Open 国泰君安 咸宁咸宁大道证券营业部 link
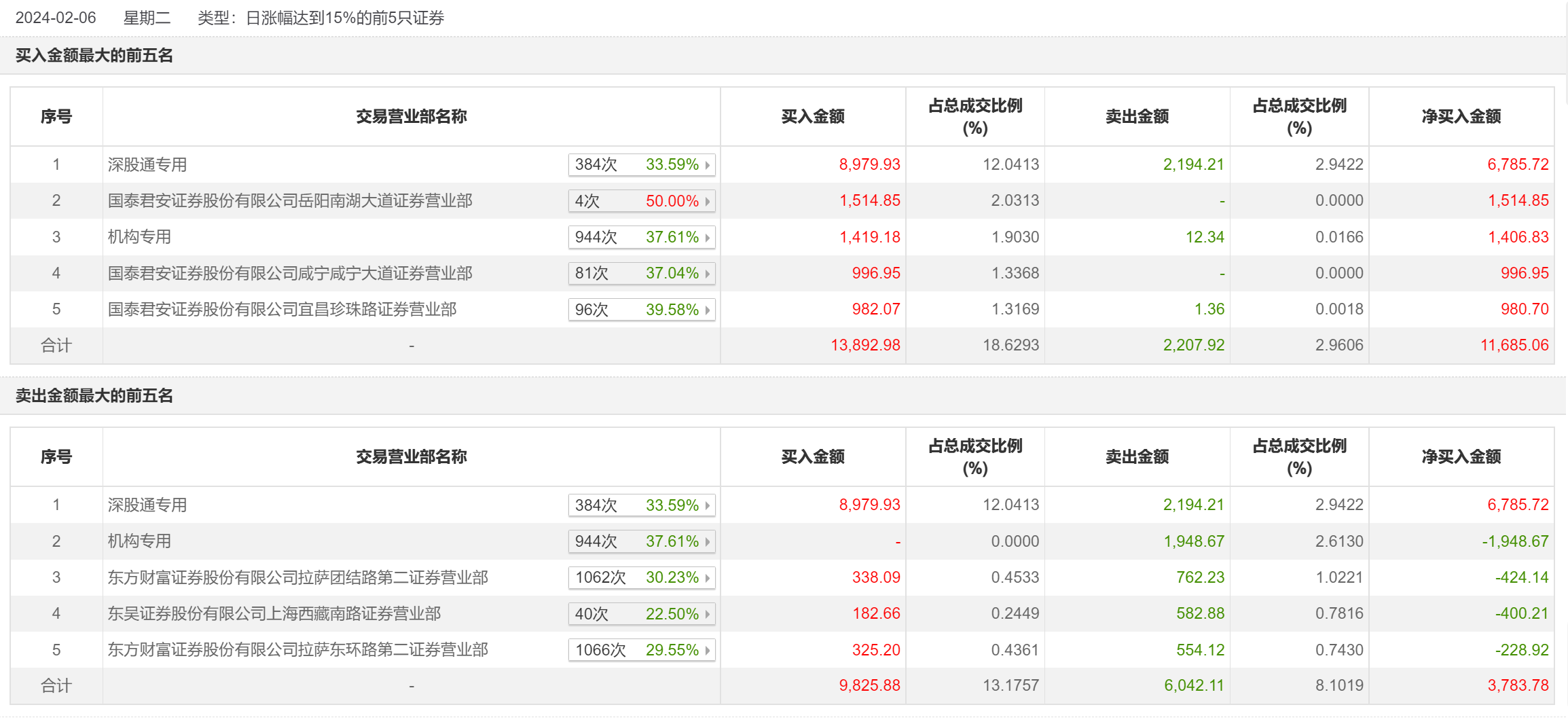The width and height of the screenshot is (1568, 722). [x=290, y=274]
